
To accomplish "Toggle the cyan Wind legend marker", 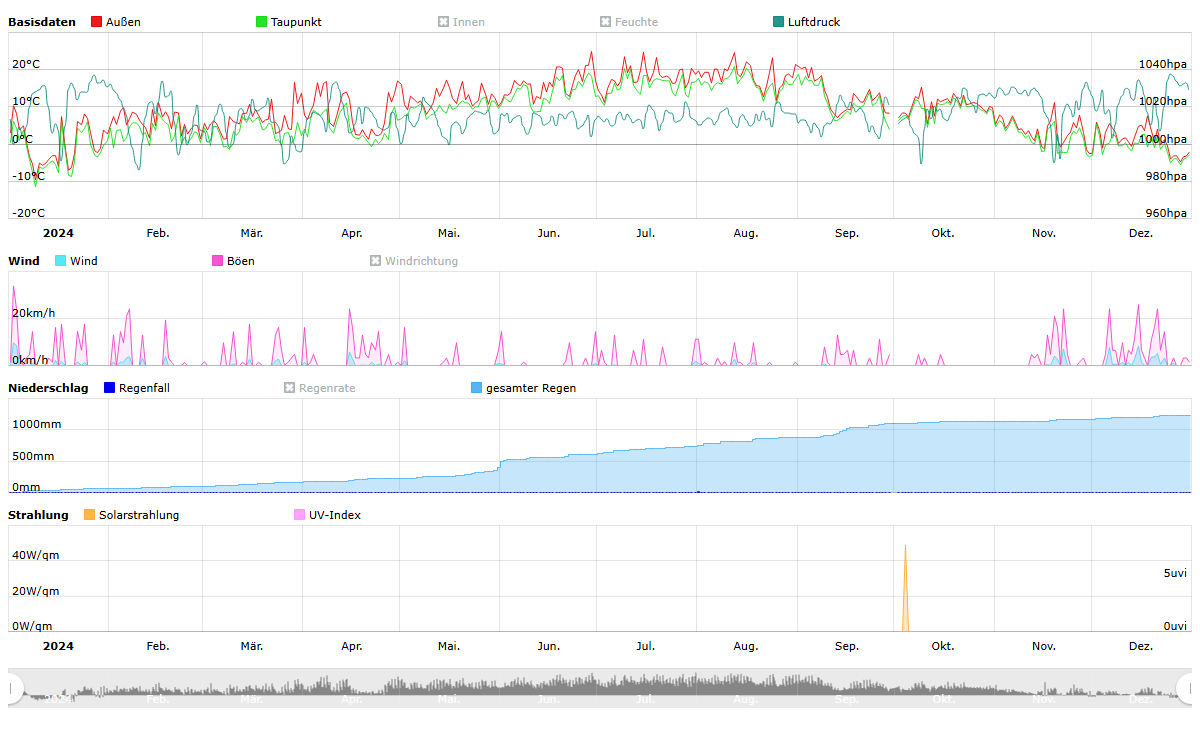I will [61, 261].
